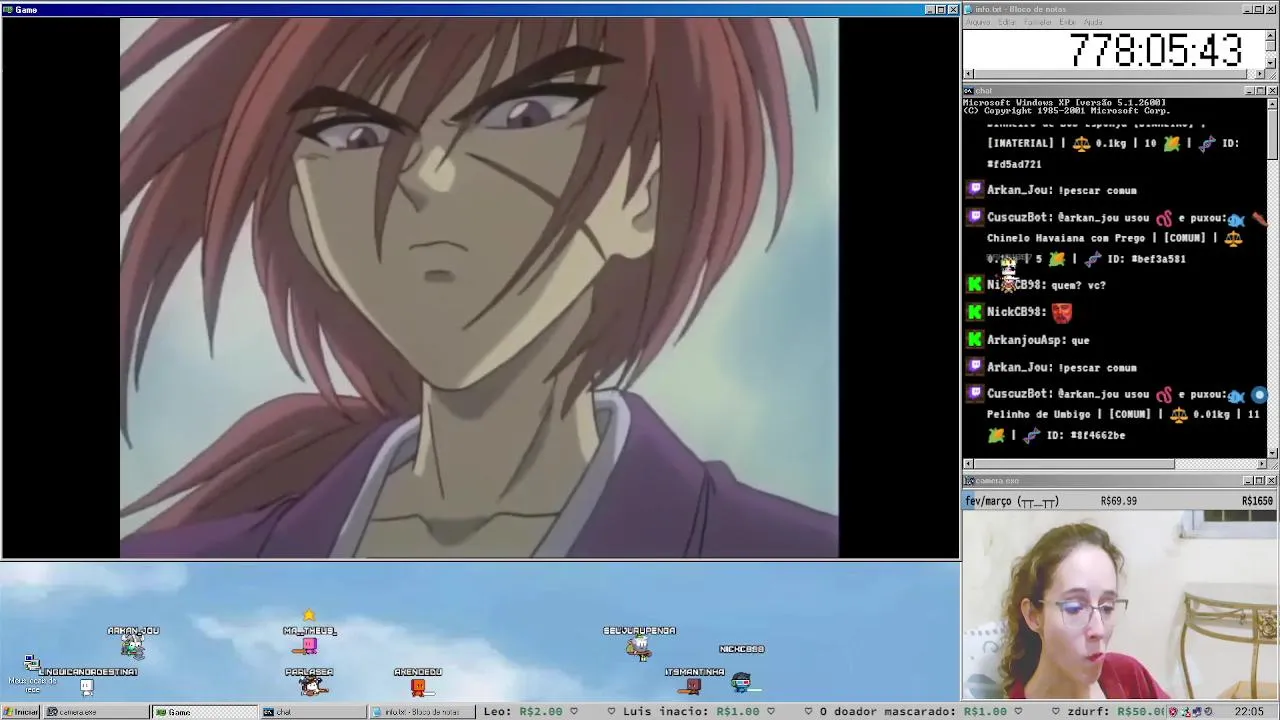
Task: Click the 'fev/março' label in camera window
Action: [988, 501]
